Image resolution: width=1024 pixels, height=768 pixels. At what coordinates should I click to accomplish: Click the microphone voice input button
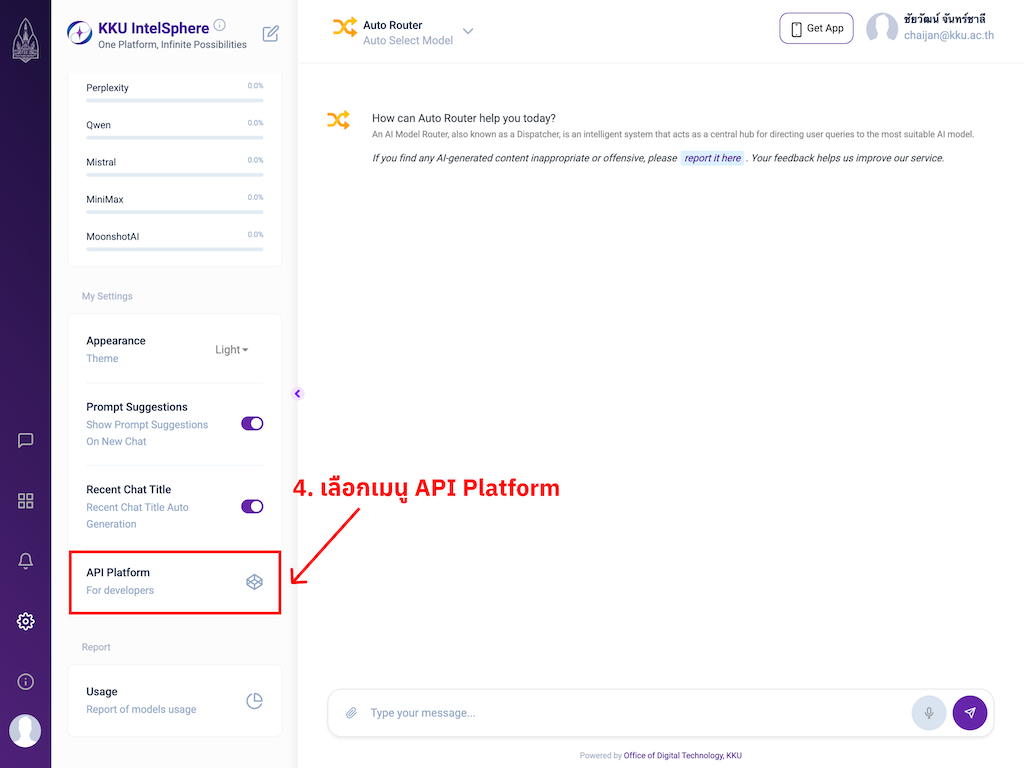[929, 712]
